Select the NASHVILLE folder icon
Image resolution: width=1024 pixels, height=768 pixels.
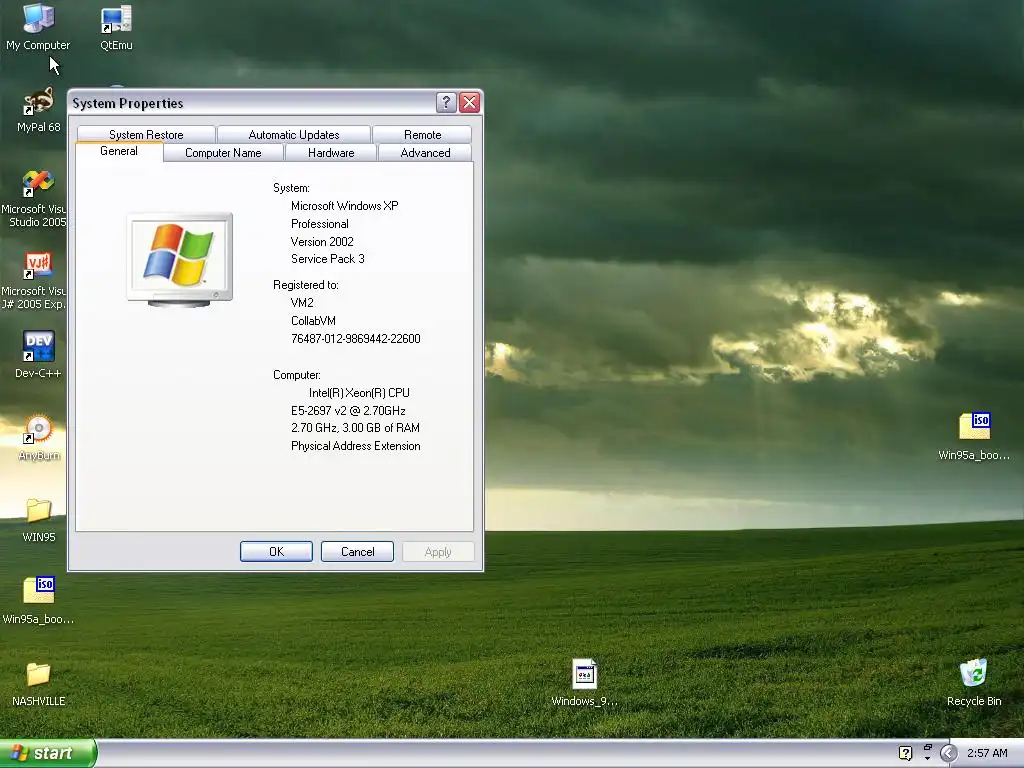39,682
